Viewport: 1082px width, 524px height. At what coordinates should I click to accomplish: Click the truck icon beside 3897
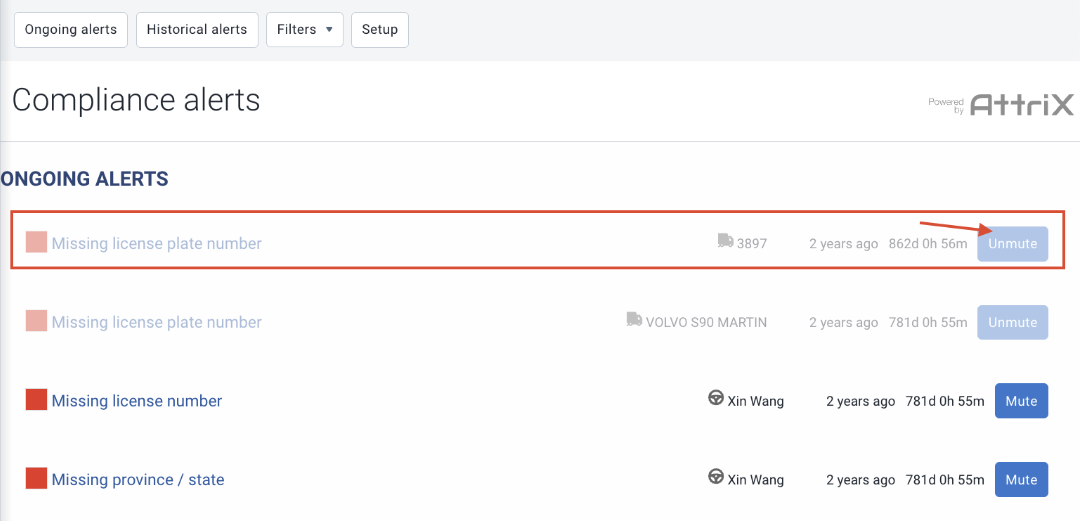[x=726, y=241]
